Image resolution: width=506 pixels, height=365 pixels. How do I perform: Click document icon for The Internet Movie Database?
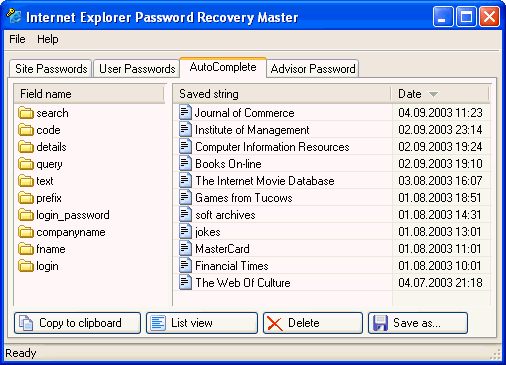click(x=185, y=180)
